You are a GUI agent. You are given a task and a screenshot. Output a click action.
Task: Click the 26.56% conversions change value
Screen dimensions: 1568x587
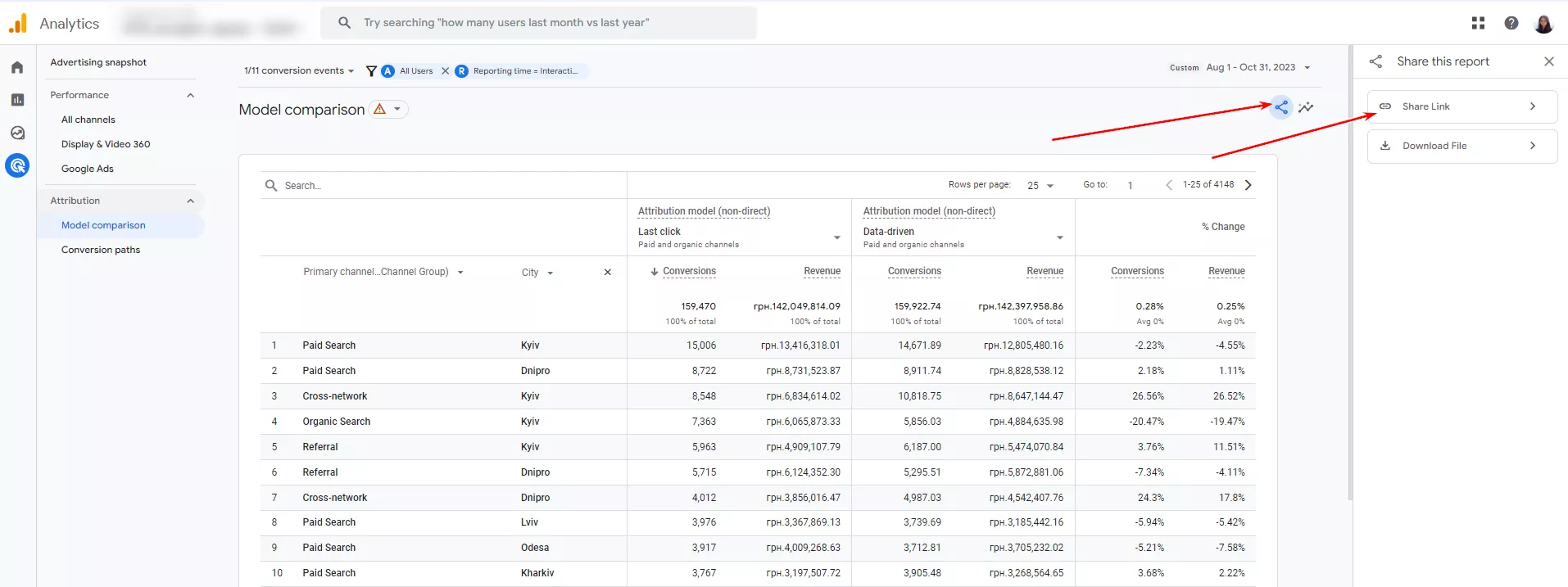pyautogui.click(x=1148, y=396)
